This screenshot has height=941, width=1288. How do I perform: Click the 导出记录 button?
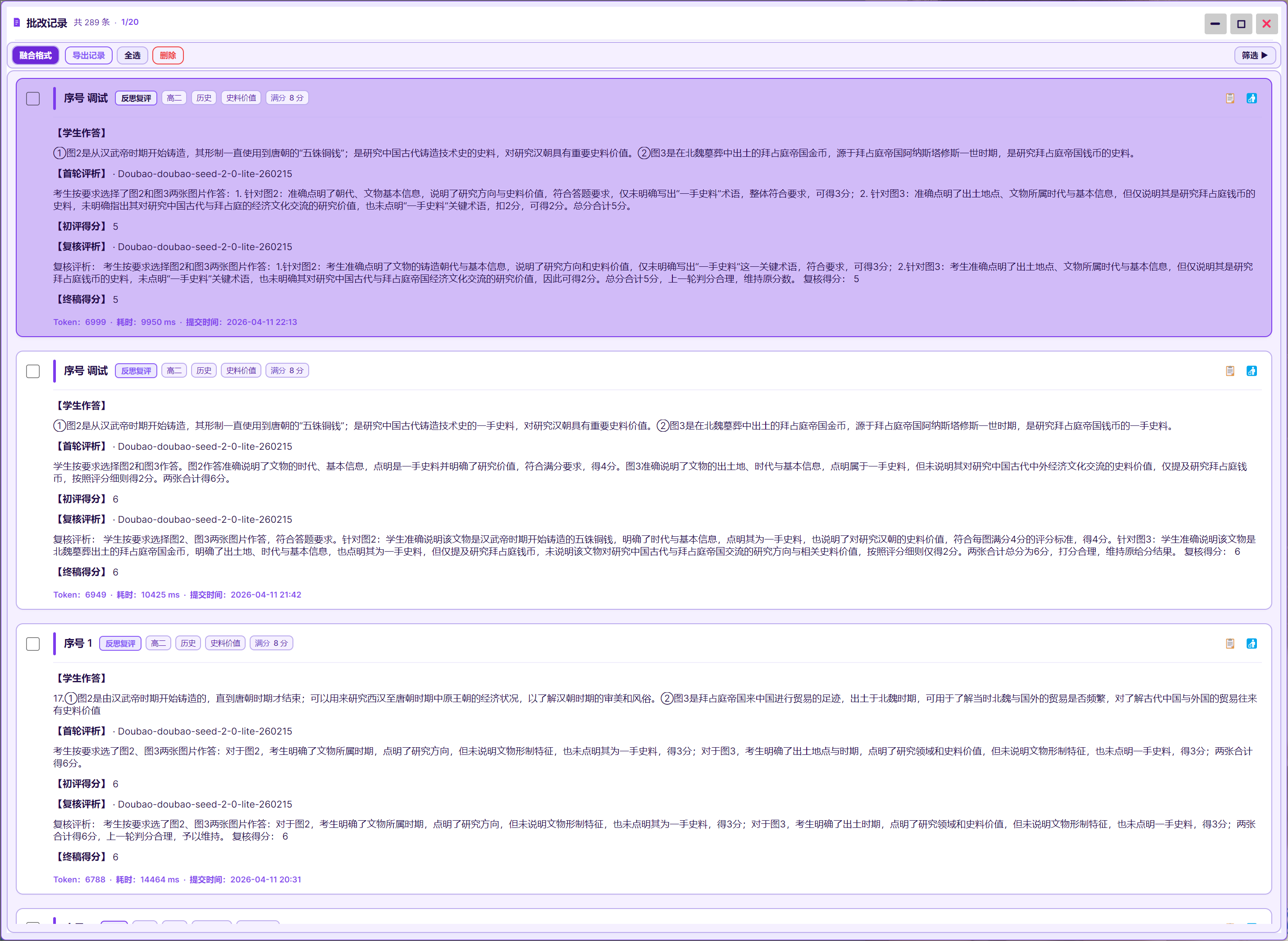tap(88, 55)
